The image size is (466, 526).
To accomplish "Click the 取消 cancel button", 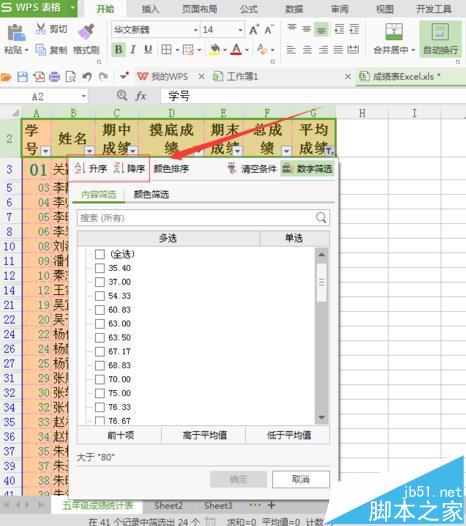I will (x=301, y=479).
